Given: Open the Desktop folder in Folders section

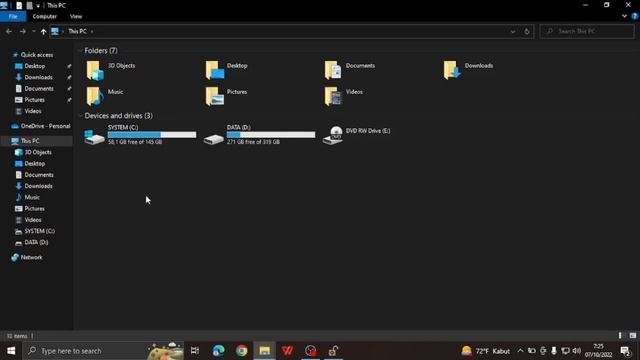Looking at the screenshot, I should [x=215, y=70].
